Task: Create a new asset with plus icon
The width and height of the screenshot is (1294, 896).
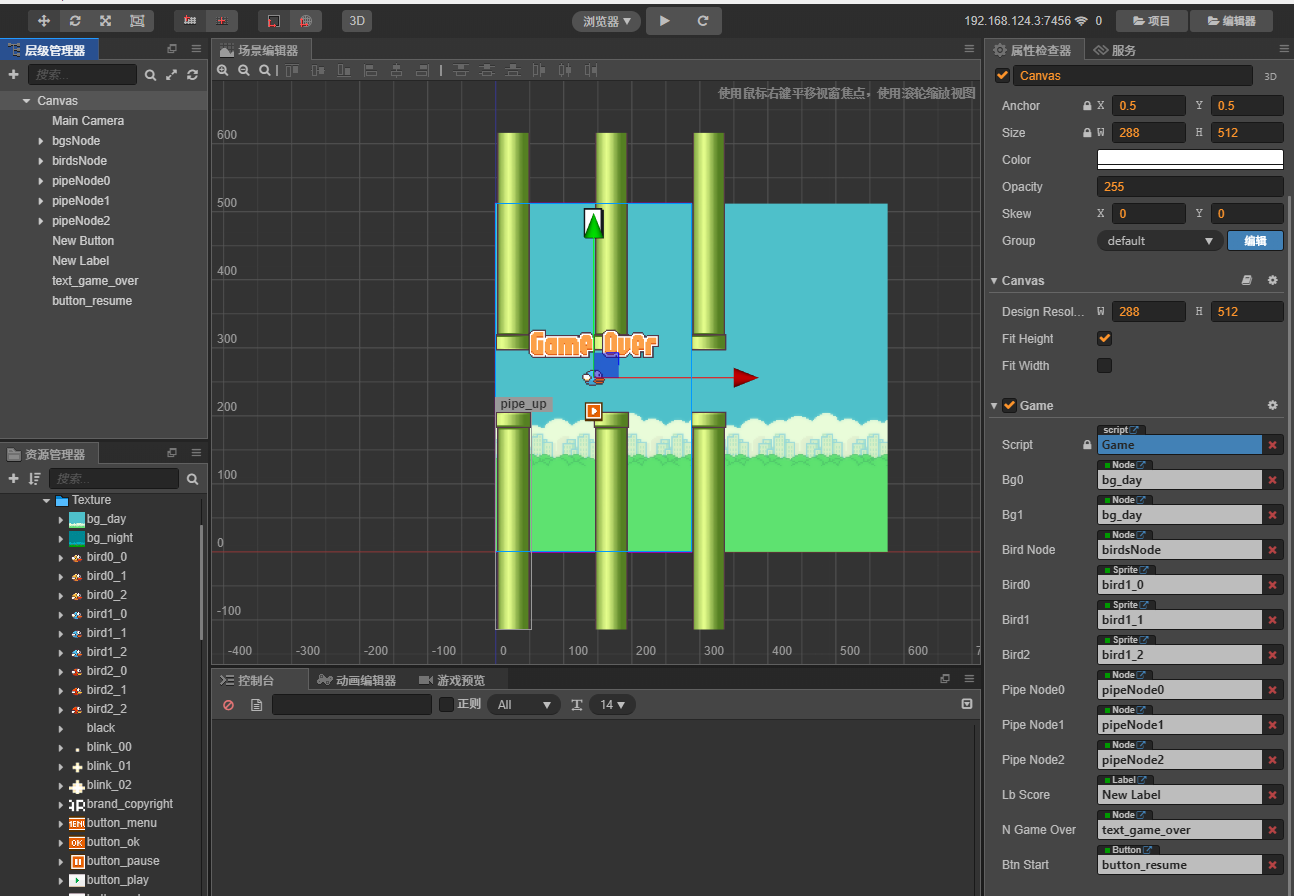Action: pos(13,479)
